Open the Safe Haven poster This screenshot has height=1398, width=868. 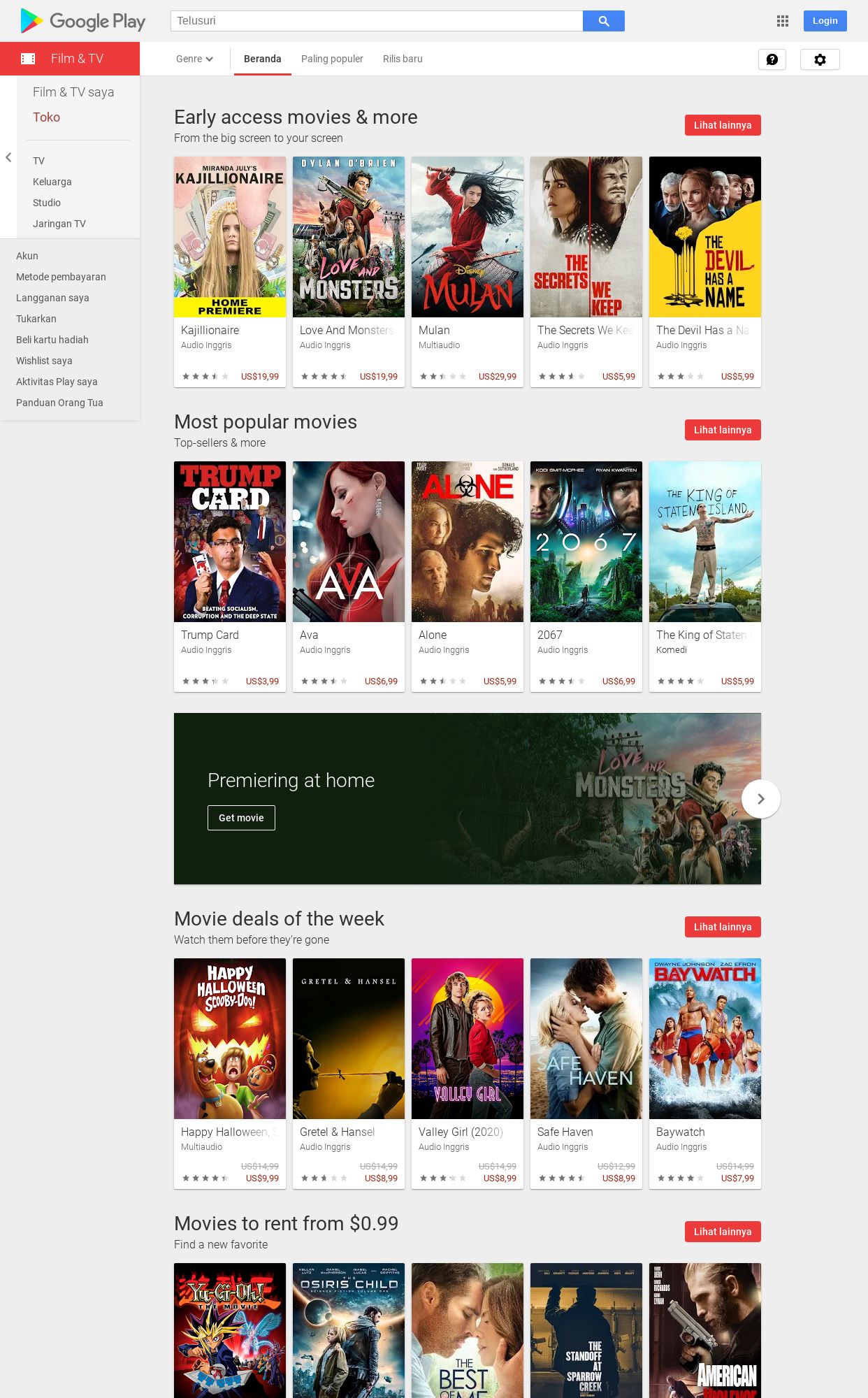pyautogui.click(x=586, y=1039)
